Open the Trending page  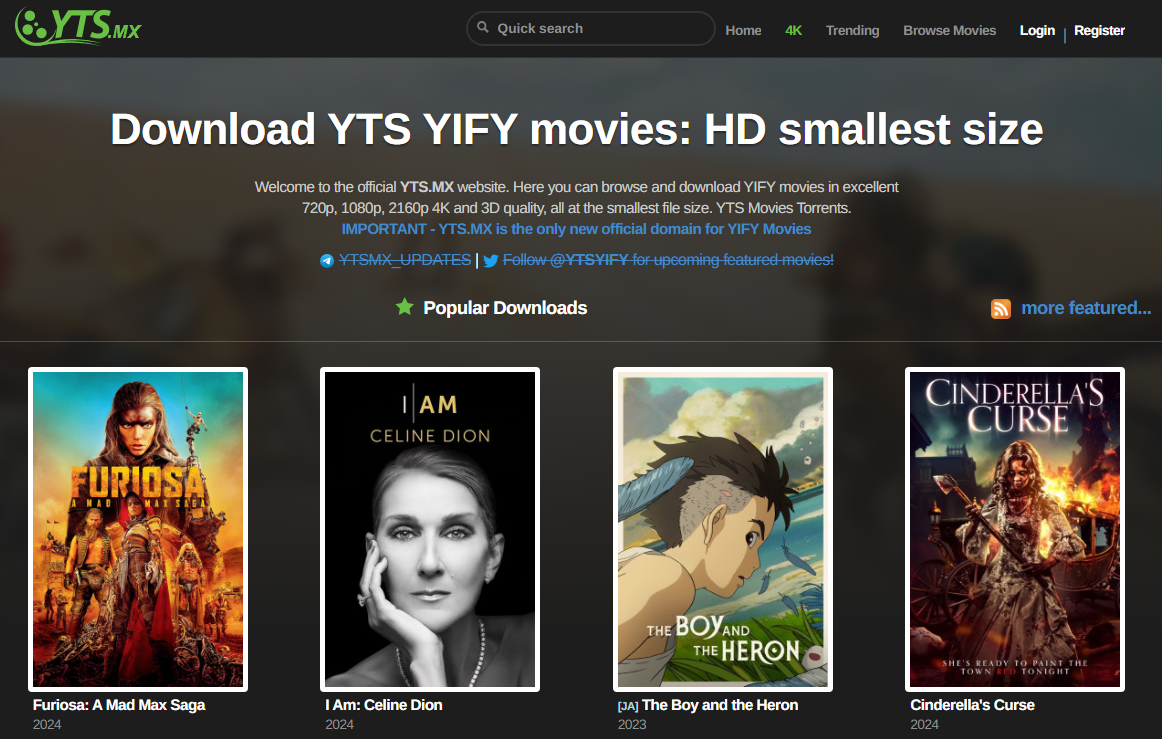tap(852, 30)
